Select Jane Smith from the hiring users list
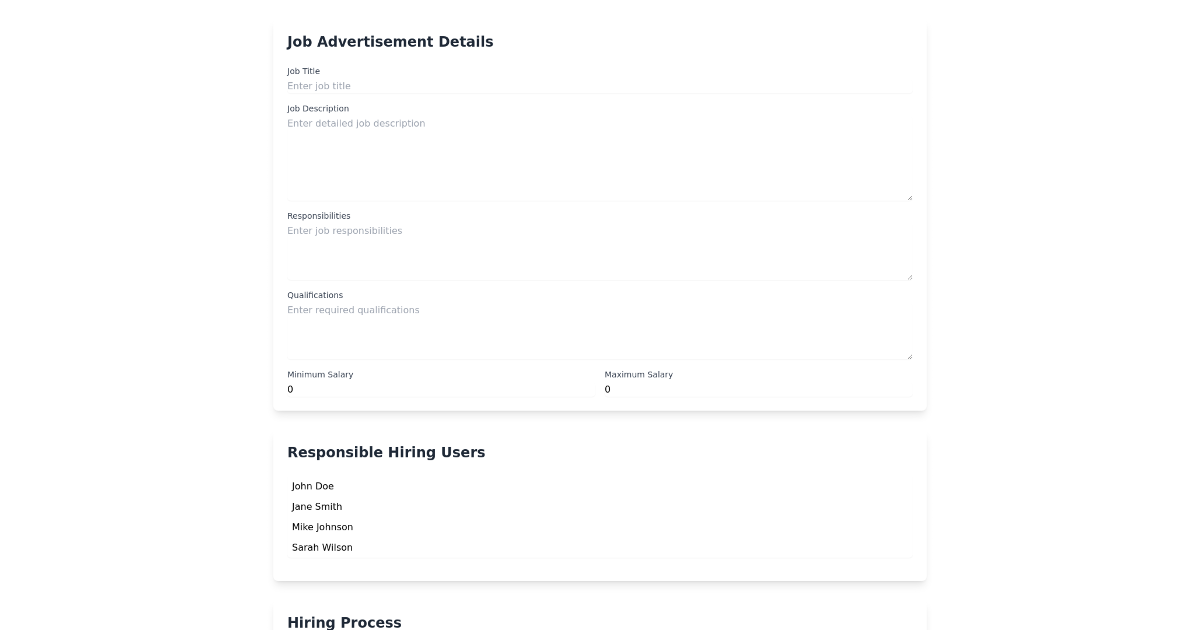The image size is (1200, 630). [x=316, y=507]
